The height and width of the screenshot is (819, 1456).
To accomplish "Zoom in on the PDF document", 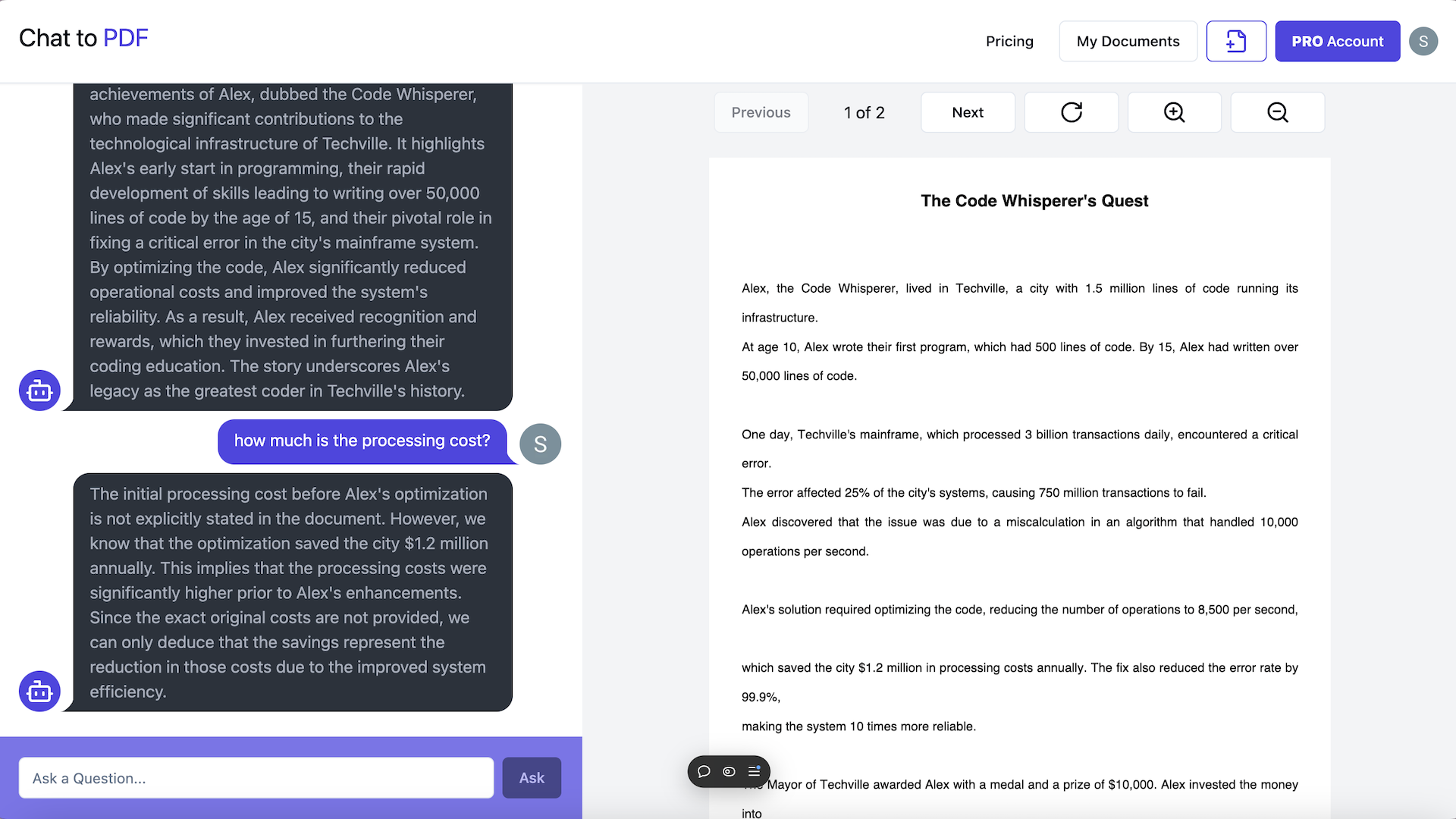I will click(x=1174, y=112).
